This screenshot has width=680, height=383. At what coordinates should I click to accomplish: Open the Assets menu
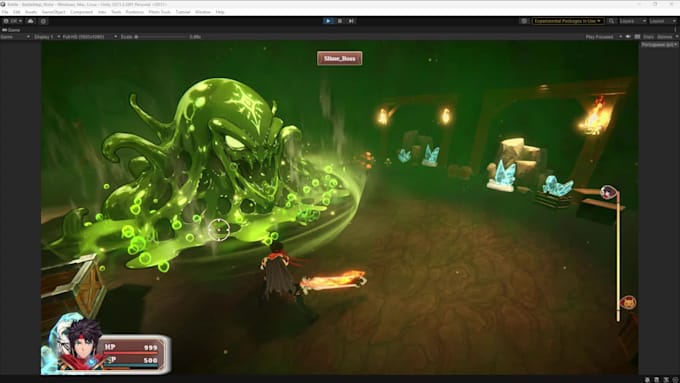click(31, 12)
